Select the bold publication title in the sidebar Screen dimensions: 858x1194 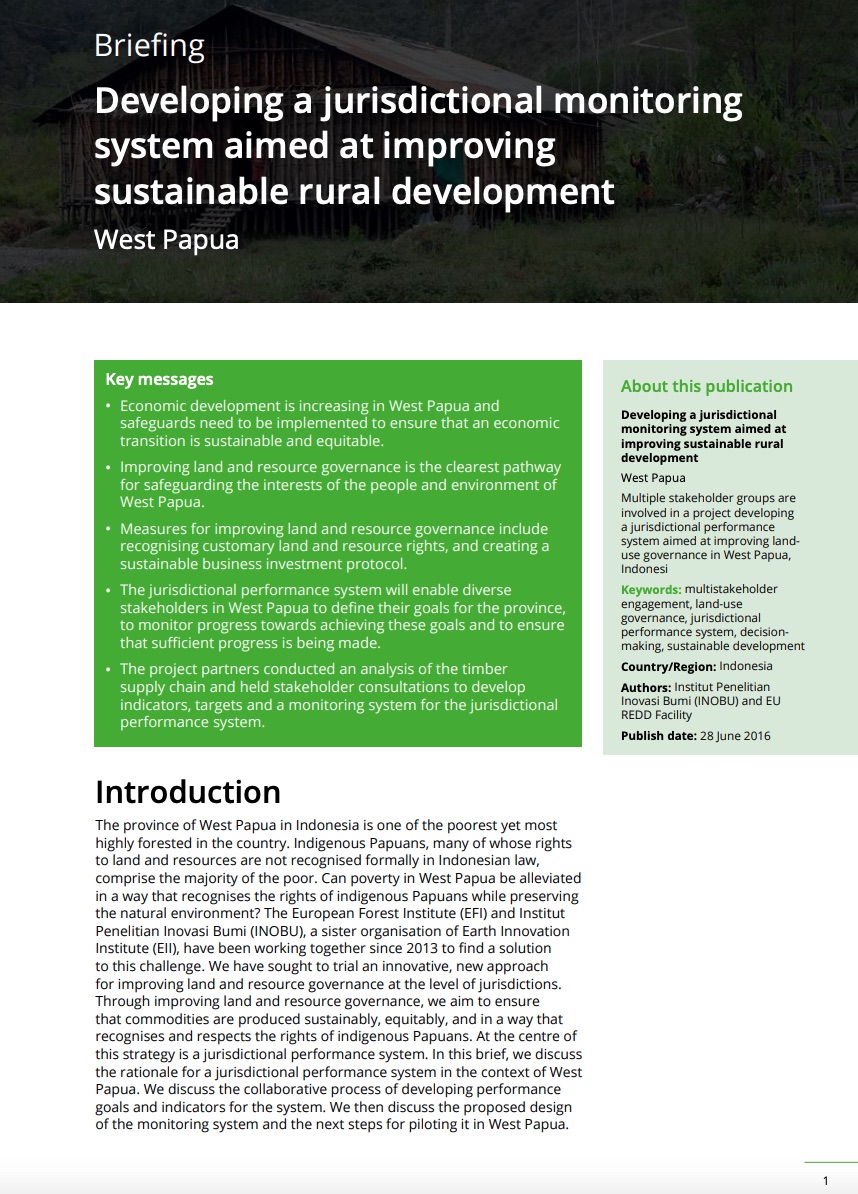[703, 436]
